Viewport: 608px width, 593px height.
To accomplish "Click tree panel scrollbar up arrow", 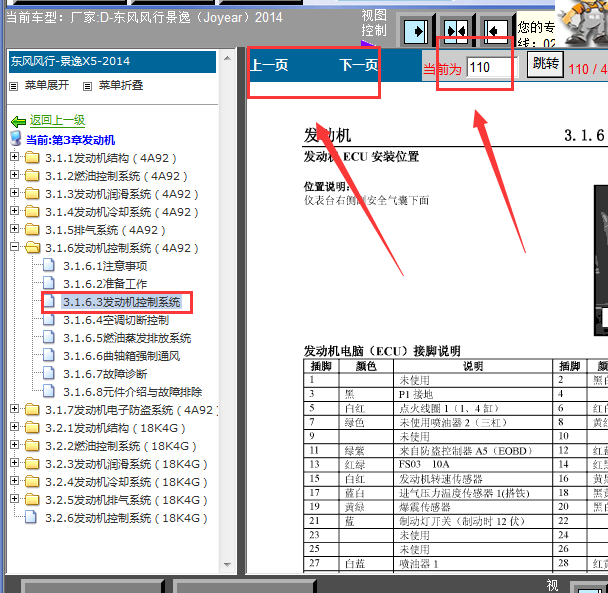I will 228,59.
